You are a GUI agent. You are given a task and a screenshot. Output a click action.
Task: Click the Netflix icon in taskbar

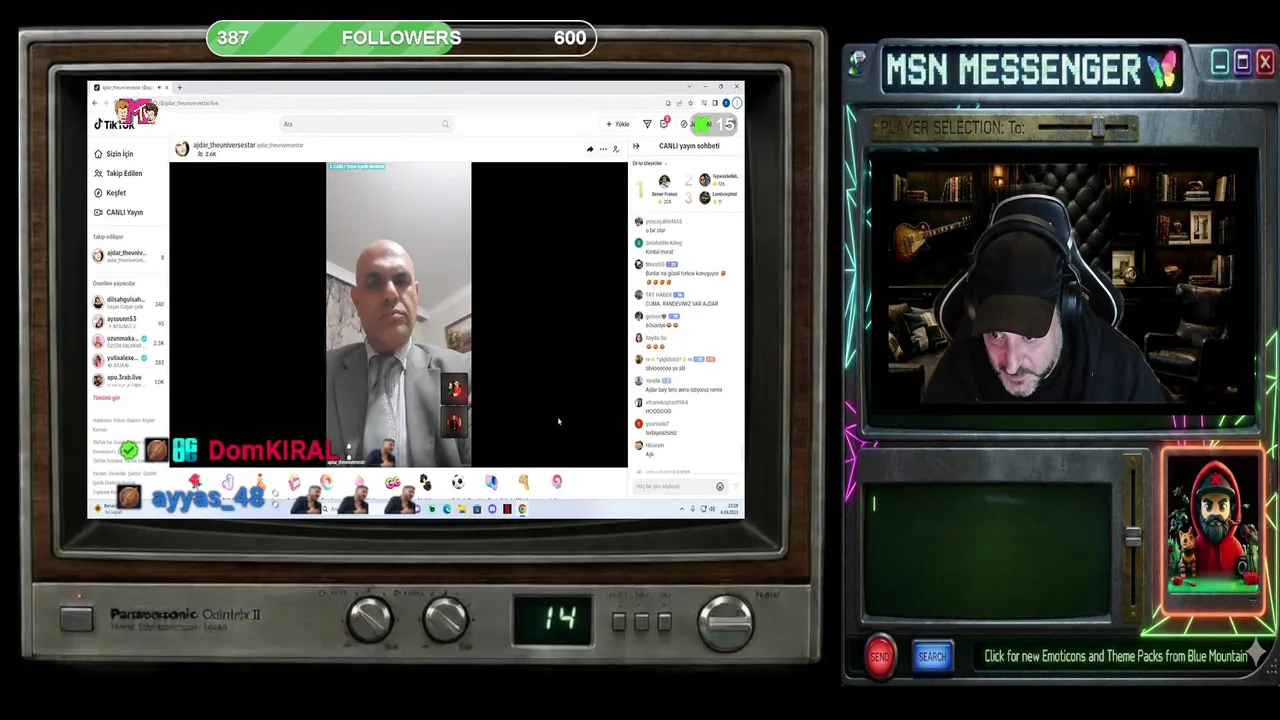click(507, 509)
